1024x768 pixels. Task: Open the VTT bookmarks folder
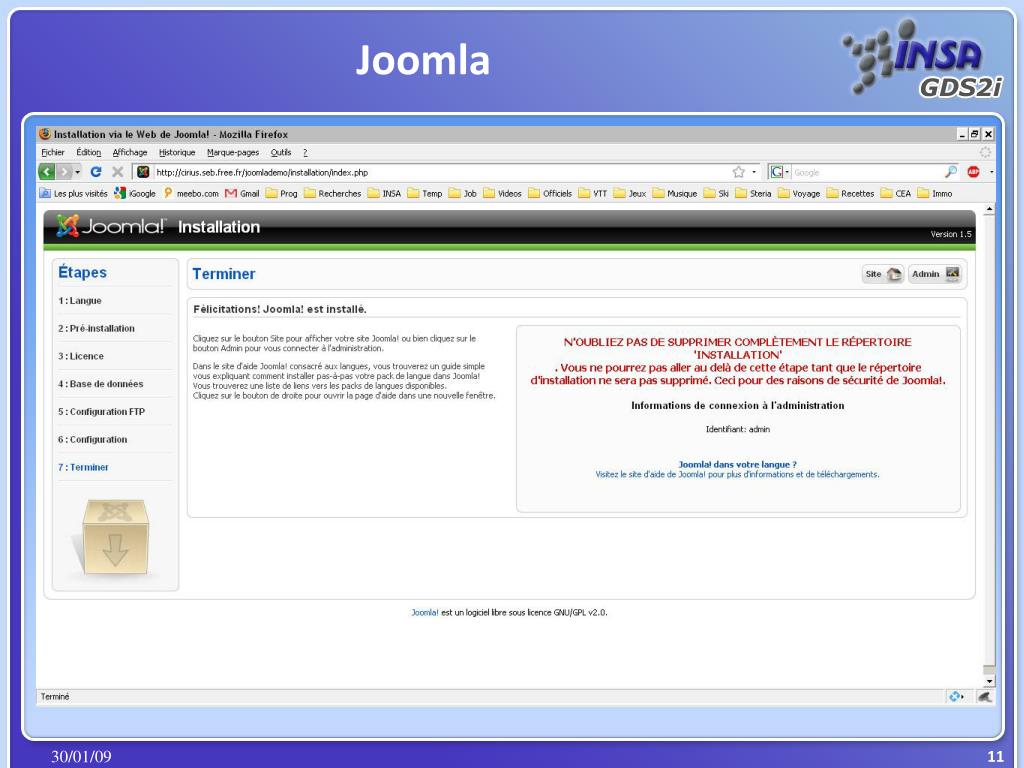click(x=593, y=193)
